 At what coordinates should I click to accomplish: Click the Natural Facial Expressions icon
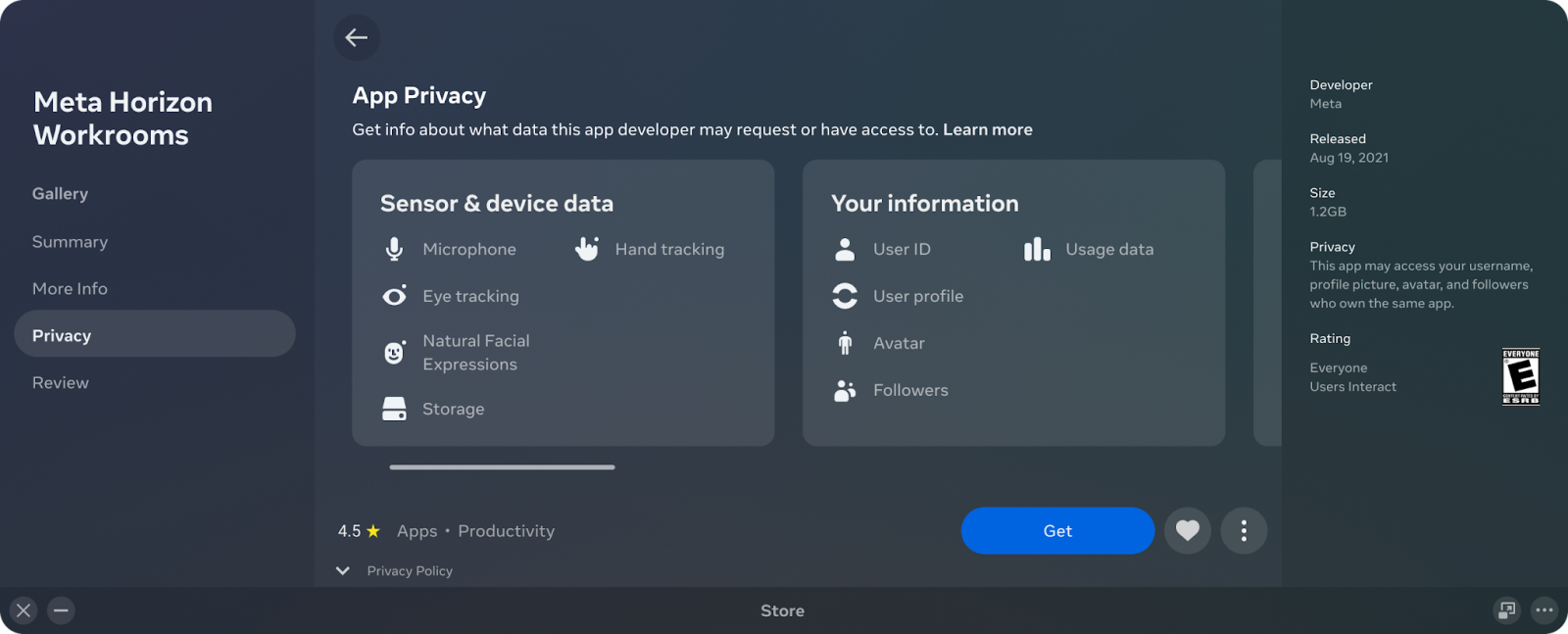(x=394, y=353)
